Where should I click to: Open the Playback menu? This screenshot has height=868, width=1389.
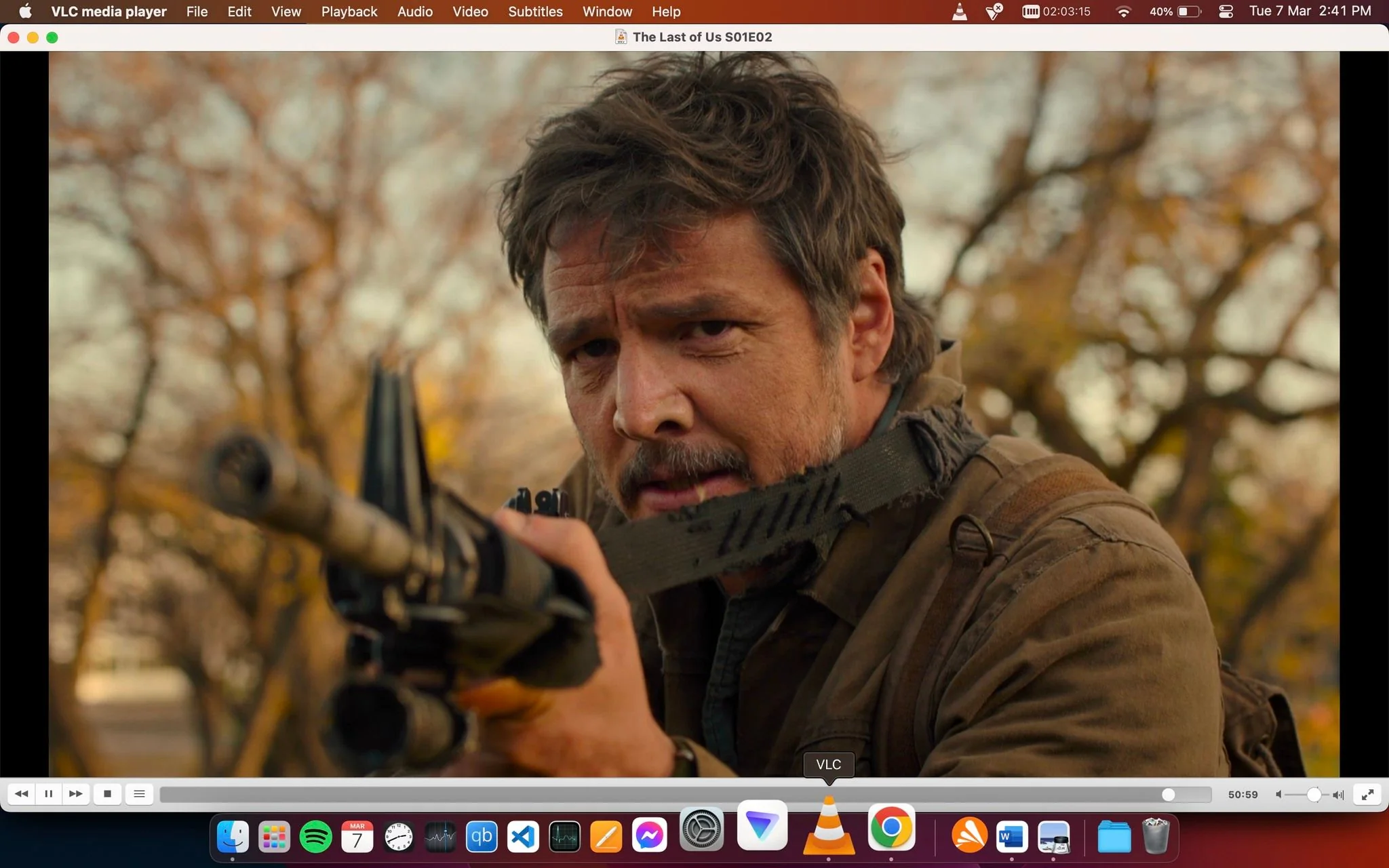[349, 12]
